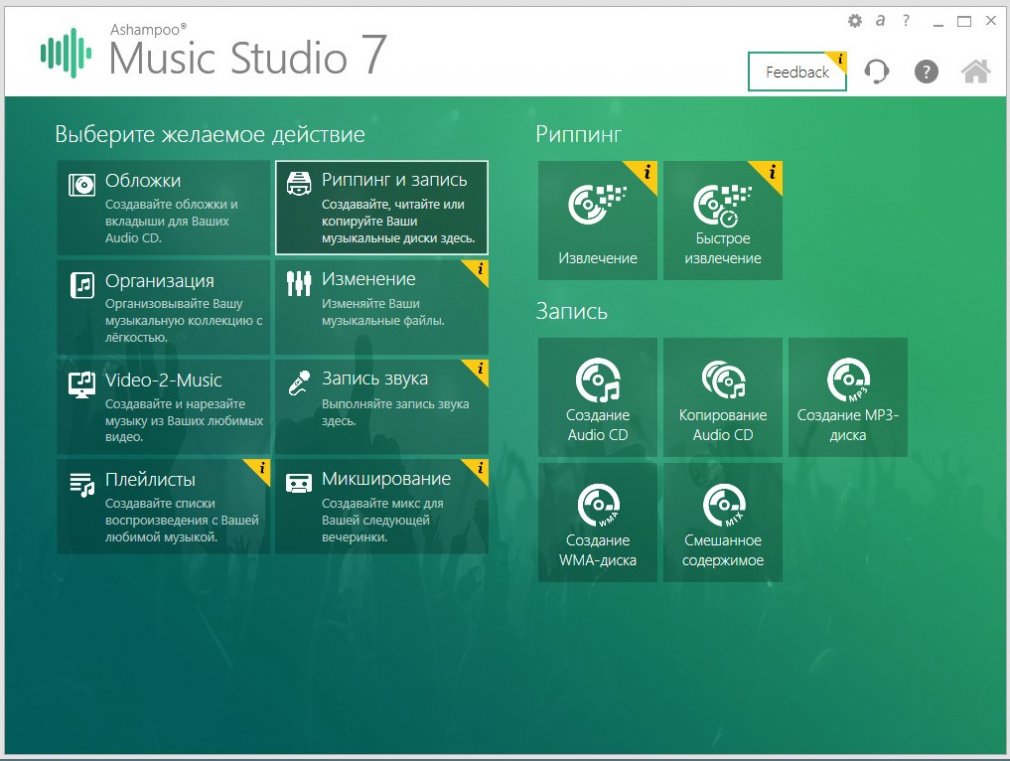The width and height of the screenshot is (1010, 761).
Task: Click the info badge on Плейлисты tile
Action: (x=261, y=468)
